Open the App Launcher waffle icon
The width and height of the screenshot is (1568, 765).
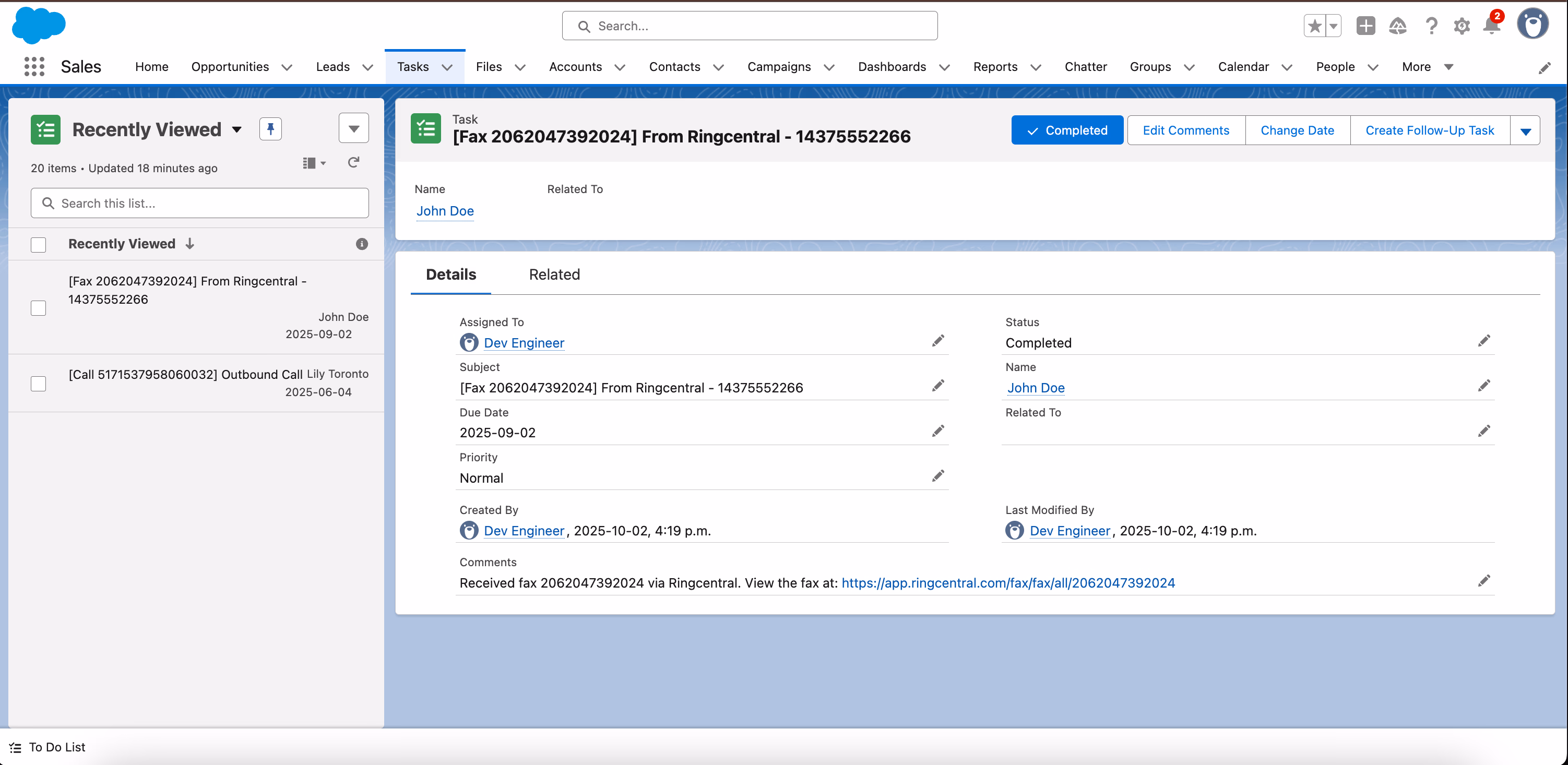click(x=33, y=66)
